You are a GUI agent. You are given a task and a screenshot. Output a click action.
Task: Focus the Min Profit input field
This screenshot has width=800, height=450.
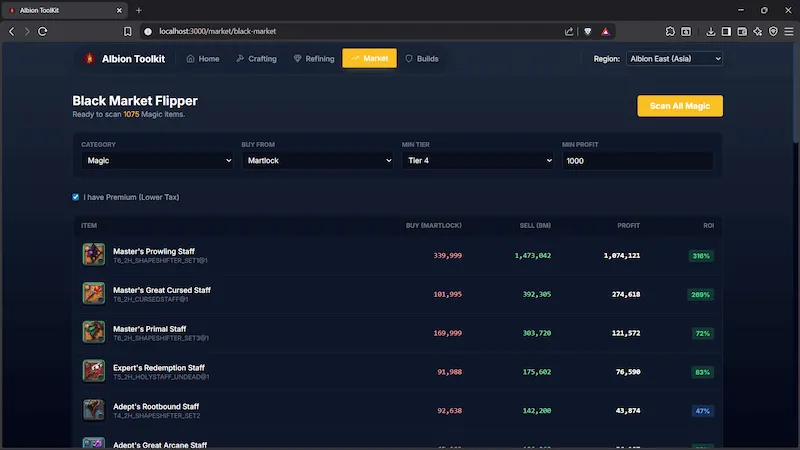(638, 161)
